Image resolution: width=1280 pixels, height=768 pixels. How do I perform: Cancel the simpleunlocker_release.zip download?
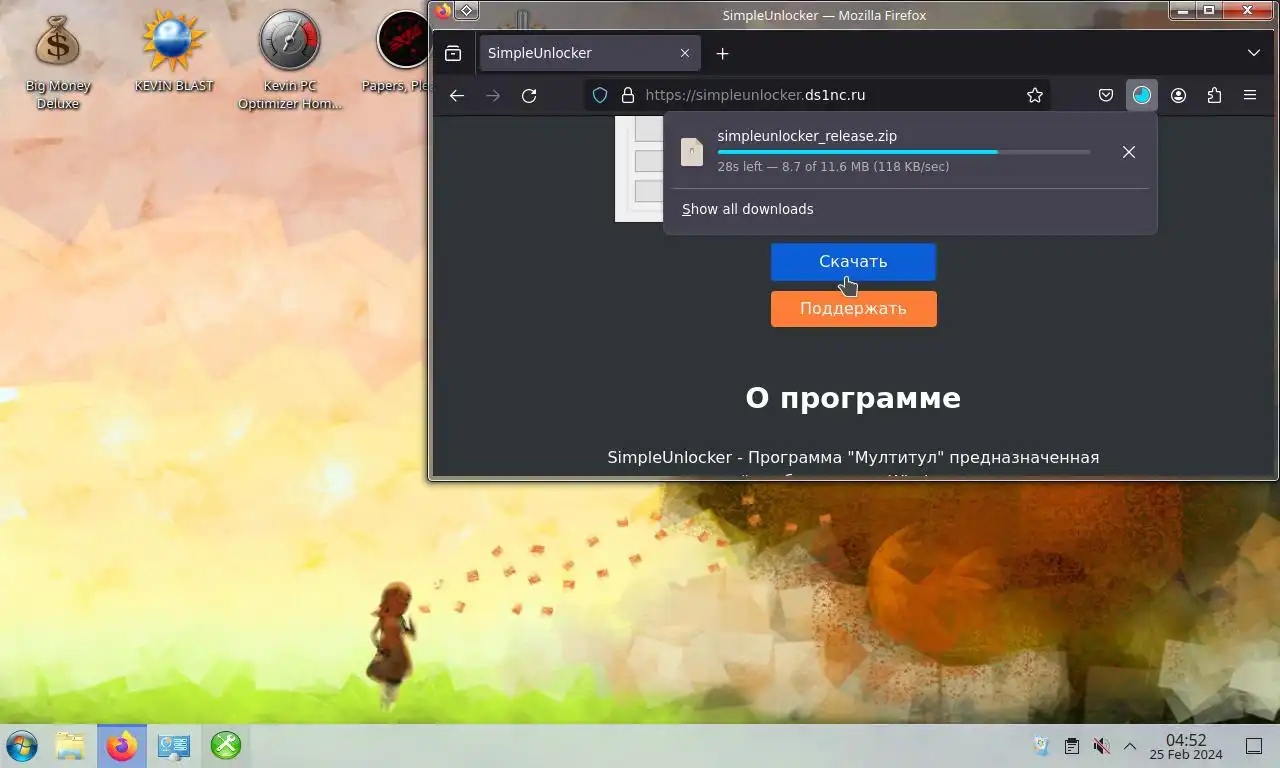1129,152
